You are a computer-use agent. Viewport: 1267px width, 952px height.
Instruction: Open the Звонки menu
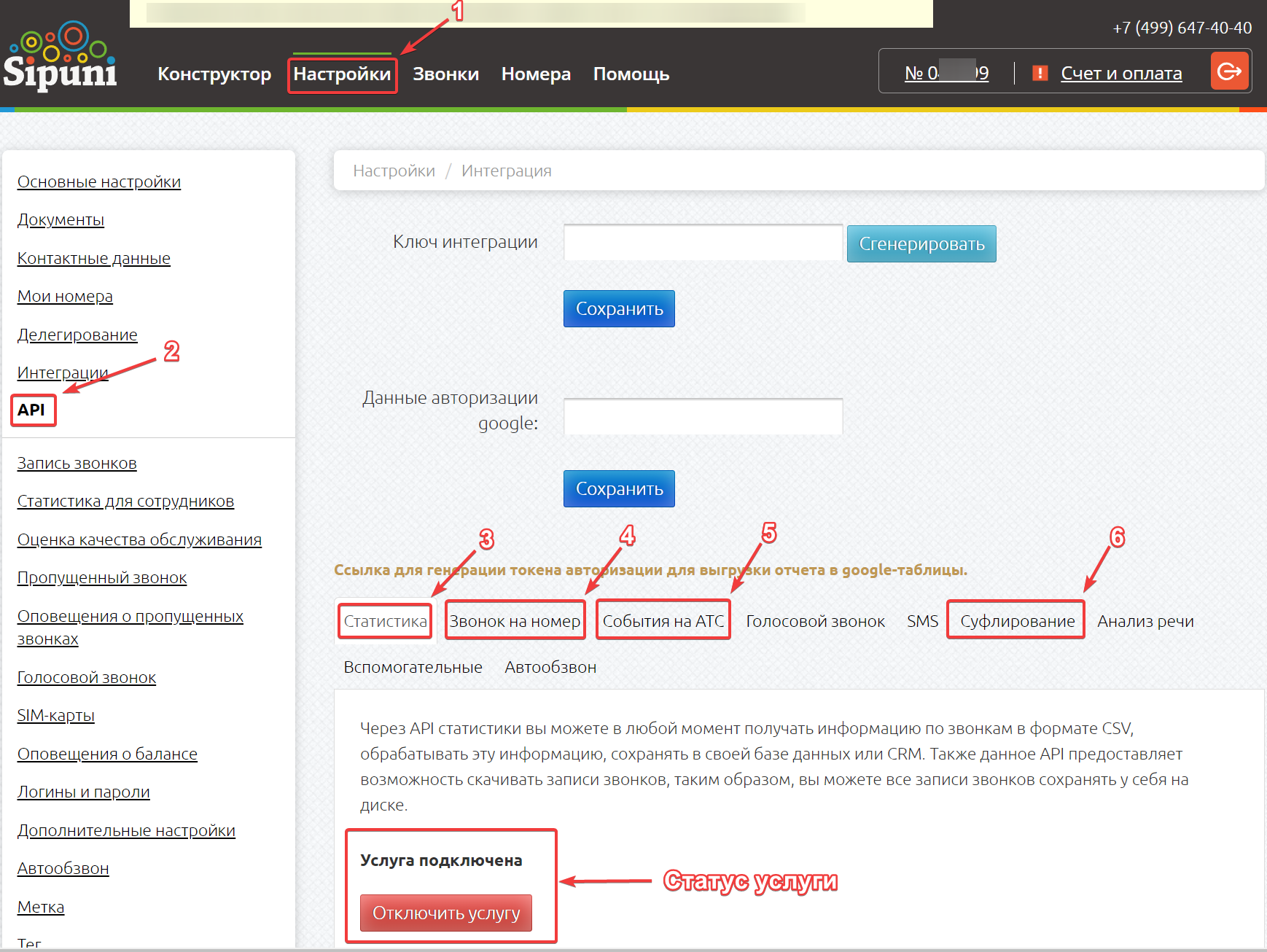coord(445,74)
